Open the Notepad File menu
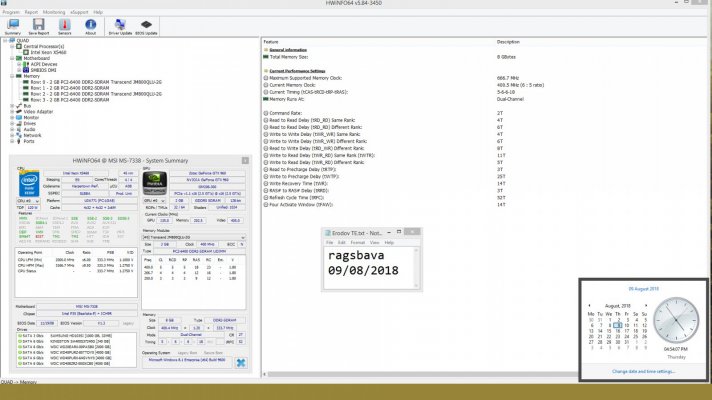This screenshot has height=400, width=712. [x=329, y=243]
